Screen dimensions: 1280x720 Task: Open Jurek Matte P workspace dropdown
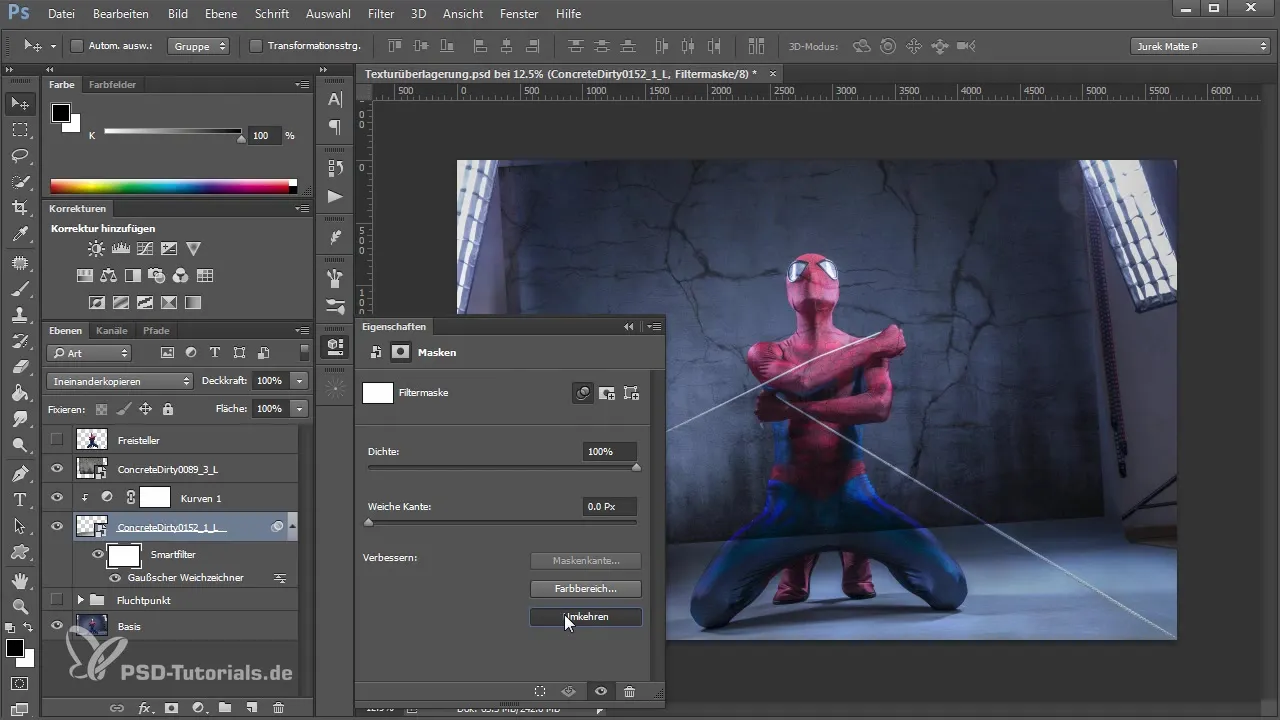pyautogui.click(x=1200, y=46)
